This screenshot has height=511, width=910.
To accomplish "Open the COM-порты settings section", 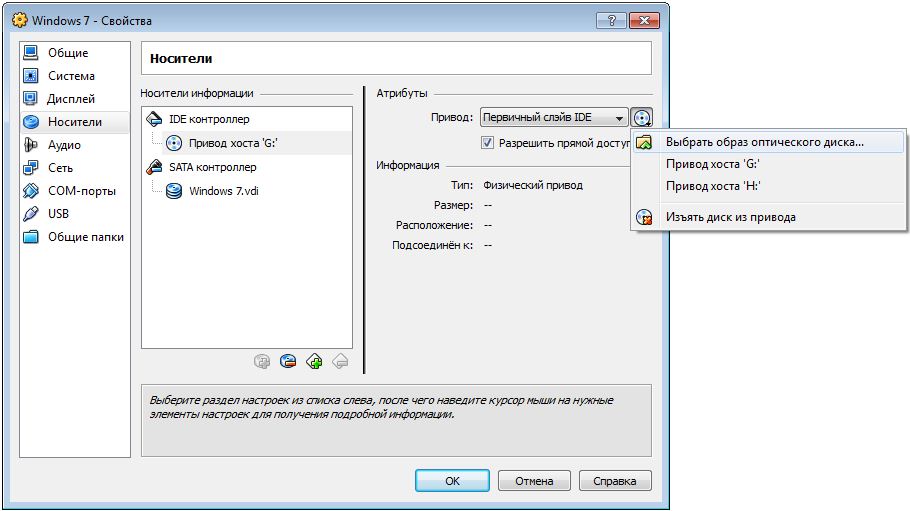I will click(74, 190).
